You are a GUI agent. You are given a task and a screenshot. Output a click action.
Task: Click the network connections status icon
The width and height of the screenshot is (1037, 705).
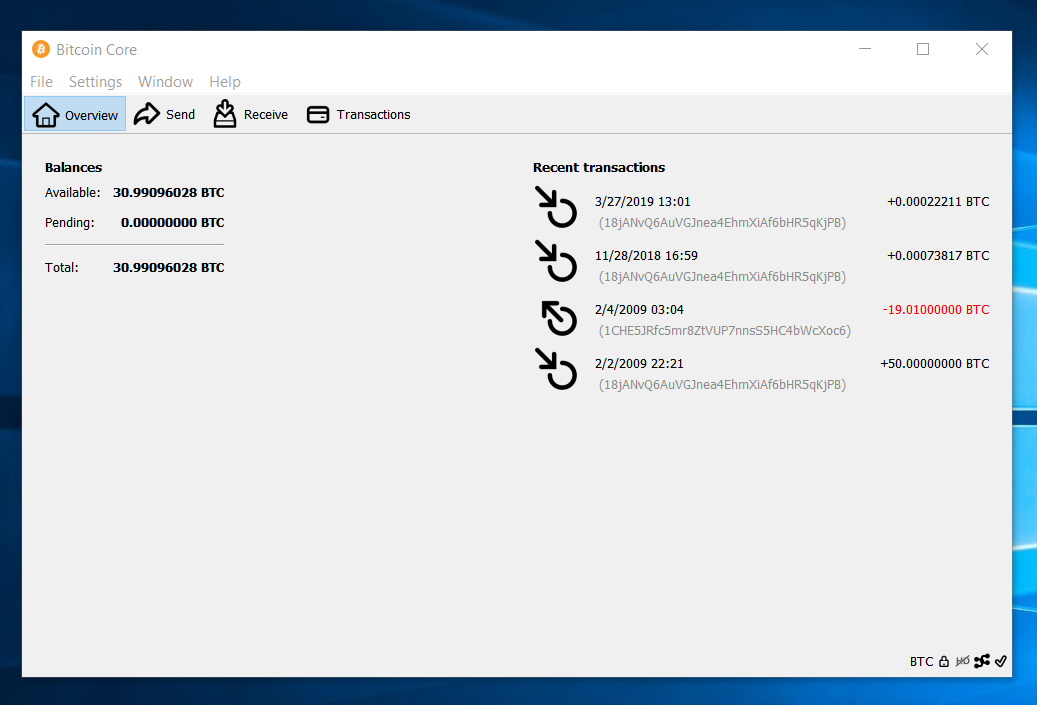point(982,661)
